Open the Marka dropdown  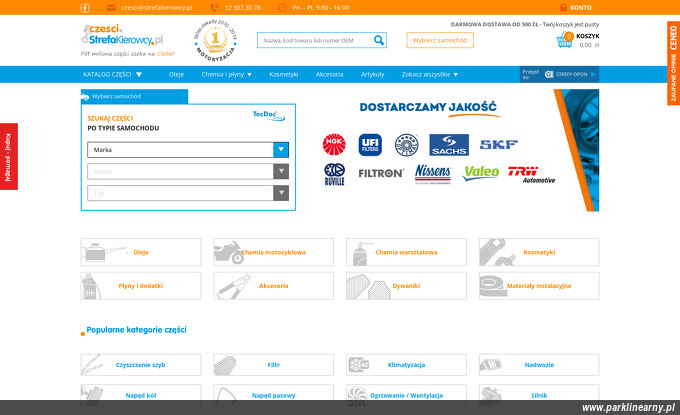188,150
